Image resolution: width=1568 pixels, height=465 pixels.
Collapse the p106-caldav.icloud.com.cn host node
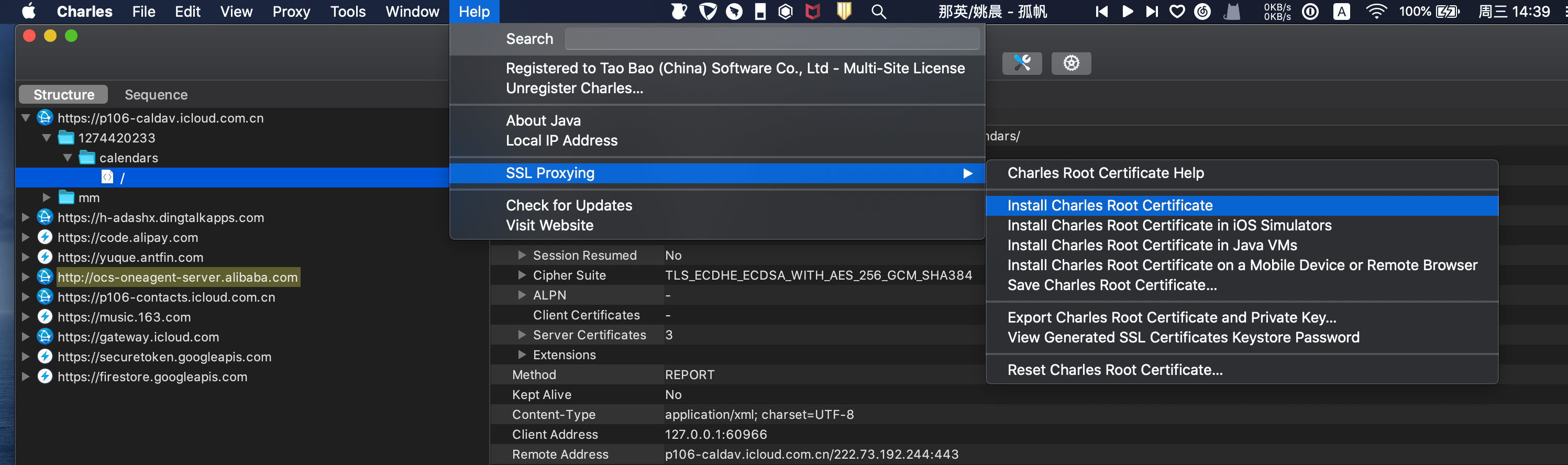(26, 117)
